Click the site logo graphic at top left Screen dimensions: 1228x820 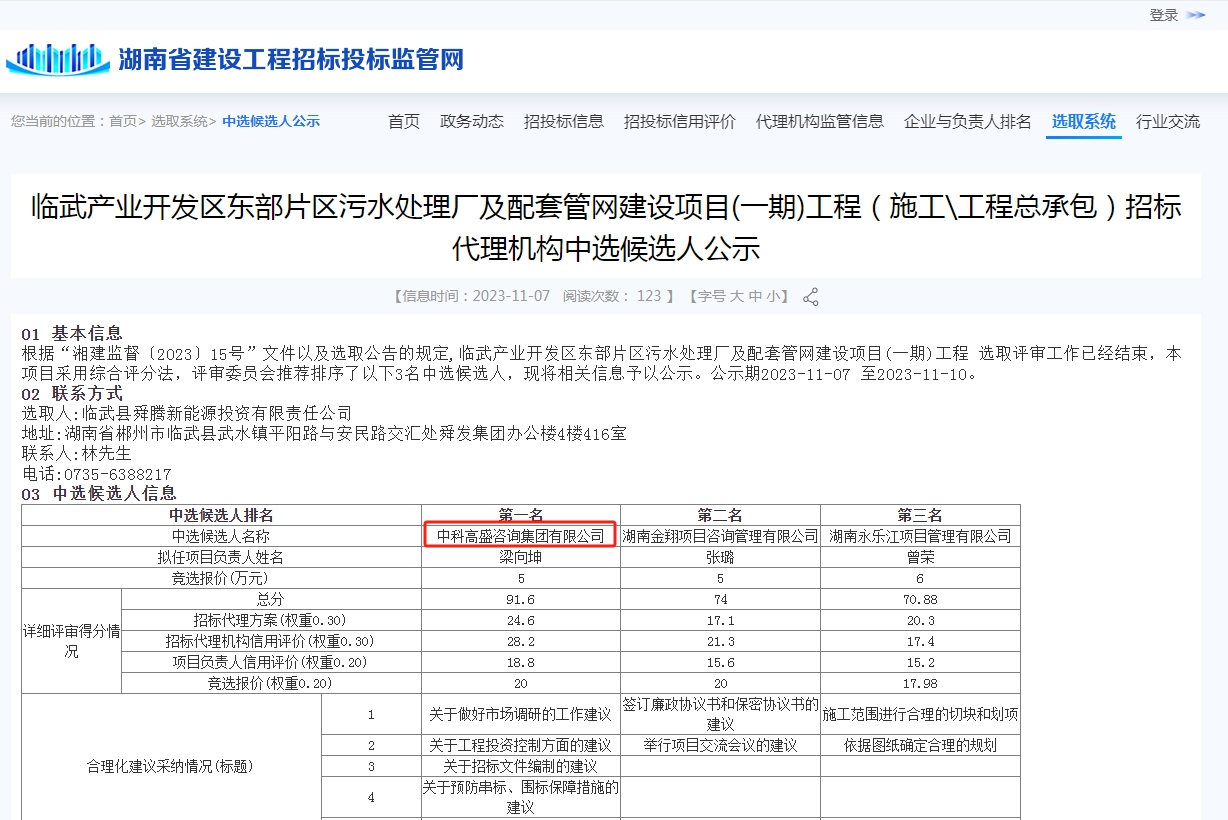[x=58, y=59]
